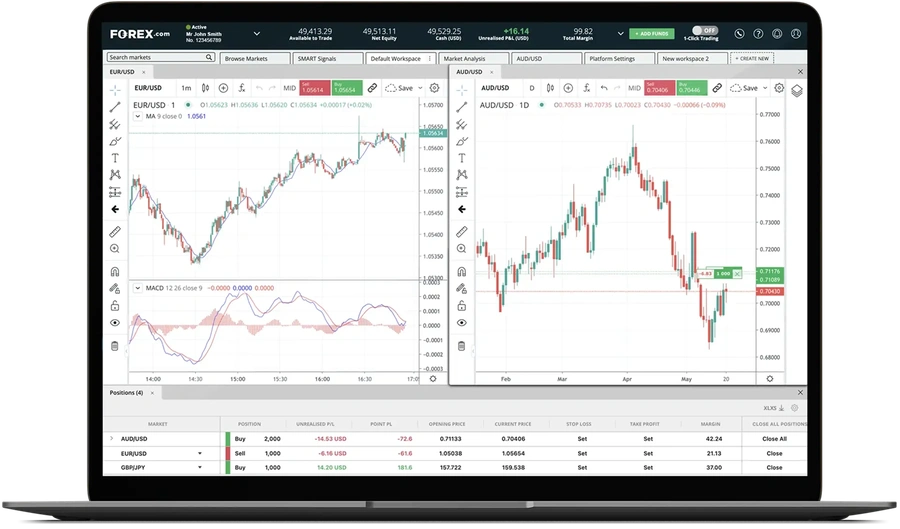This screenshot has width=900, height=529.
Task: Export positions using the XLXS download
Action: click(x=774, y=408)
